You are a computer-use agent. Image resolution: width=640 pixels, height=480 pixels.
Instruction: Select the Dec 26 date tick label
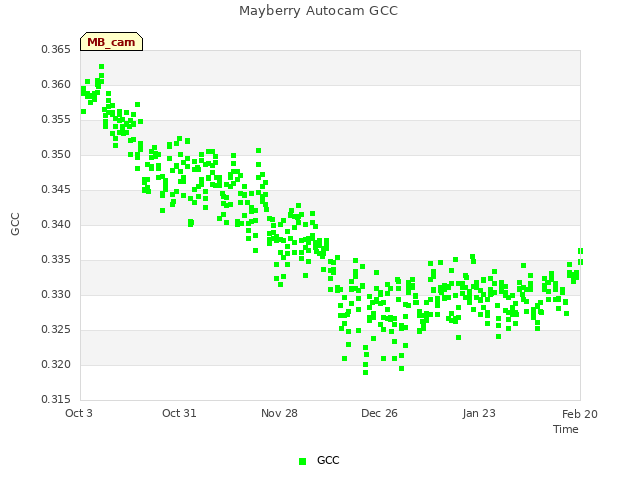click(379, 413)
